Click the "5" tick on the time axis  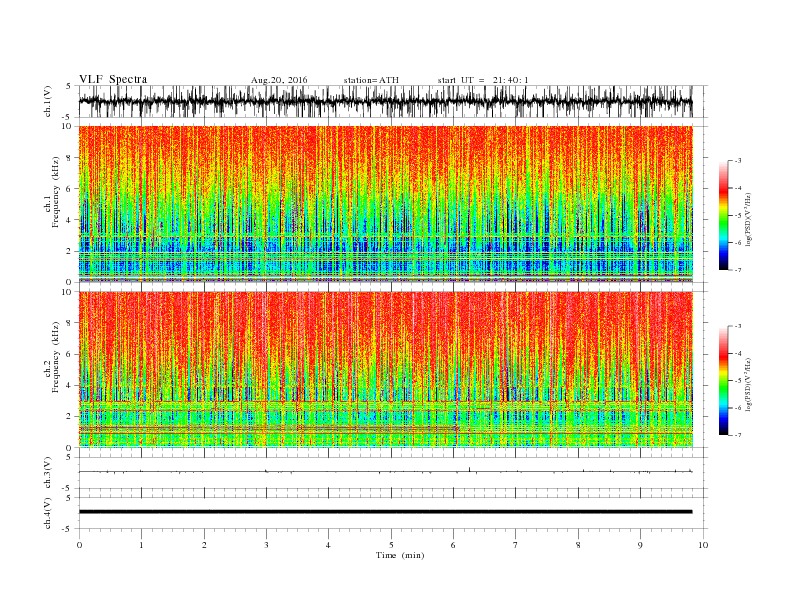tap(391, 545)
